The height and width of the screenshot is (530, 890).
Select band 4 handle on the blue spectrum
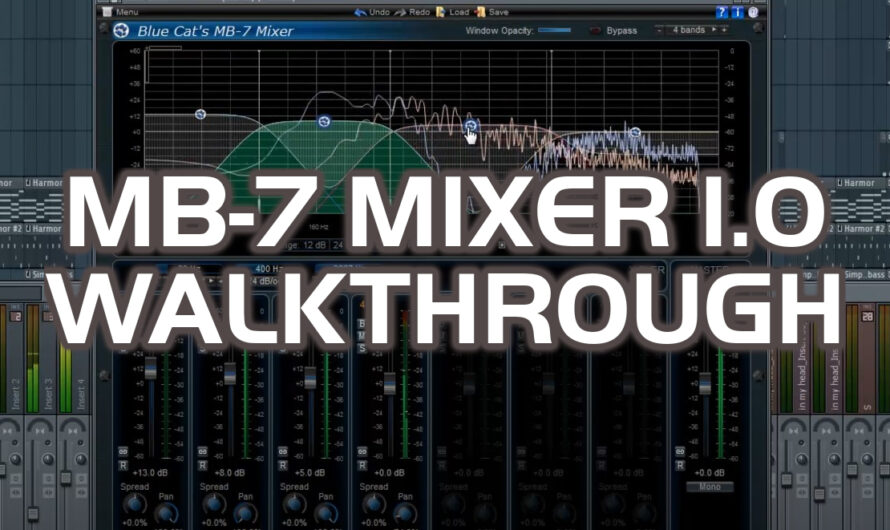point(635,132)
